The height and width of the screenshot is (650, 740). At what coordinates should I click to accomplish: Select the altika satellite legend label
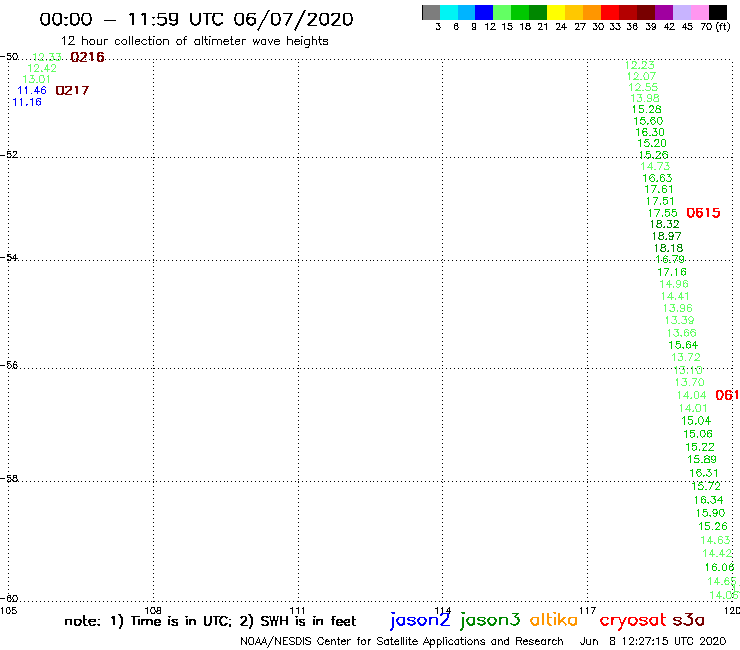[x=554, y=620]
